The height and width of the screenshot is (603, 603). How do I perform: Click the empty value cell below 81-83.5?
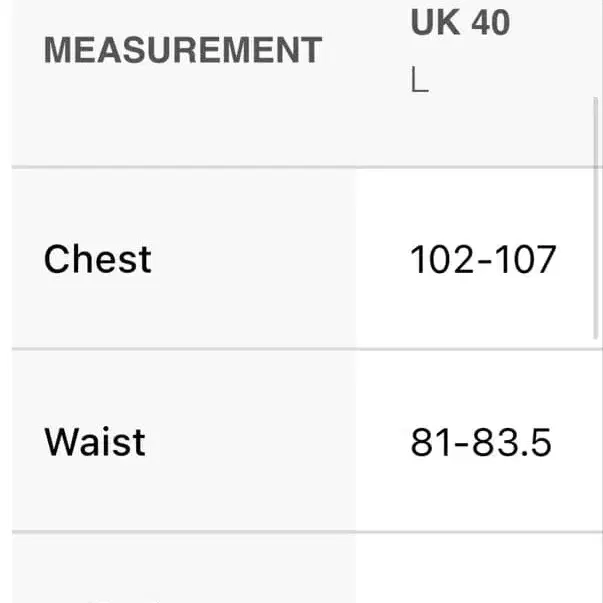pos(479,568)
